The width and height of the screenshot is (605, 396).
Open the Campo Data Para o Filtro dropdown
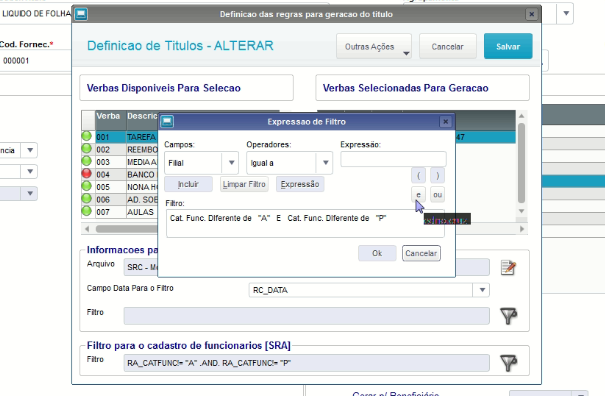tap(482, 290)
